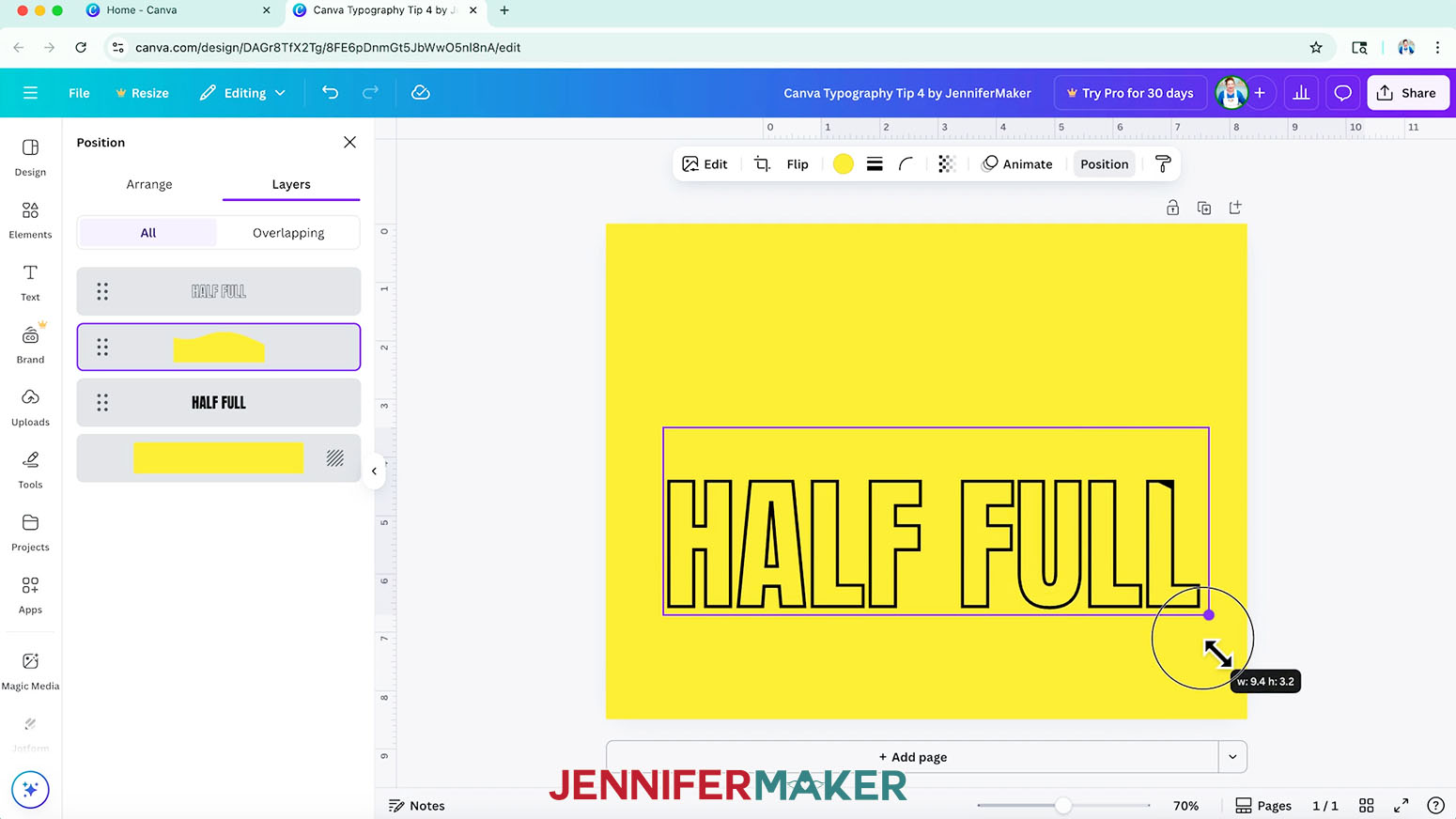Click Animate button
This screenshot has width=1456, height=819.
[x=1017, y=164]
